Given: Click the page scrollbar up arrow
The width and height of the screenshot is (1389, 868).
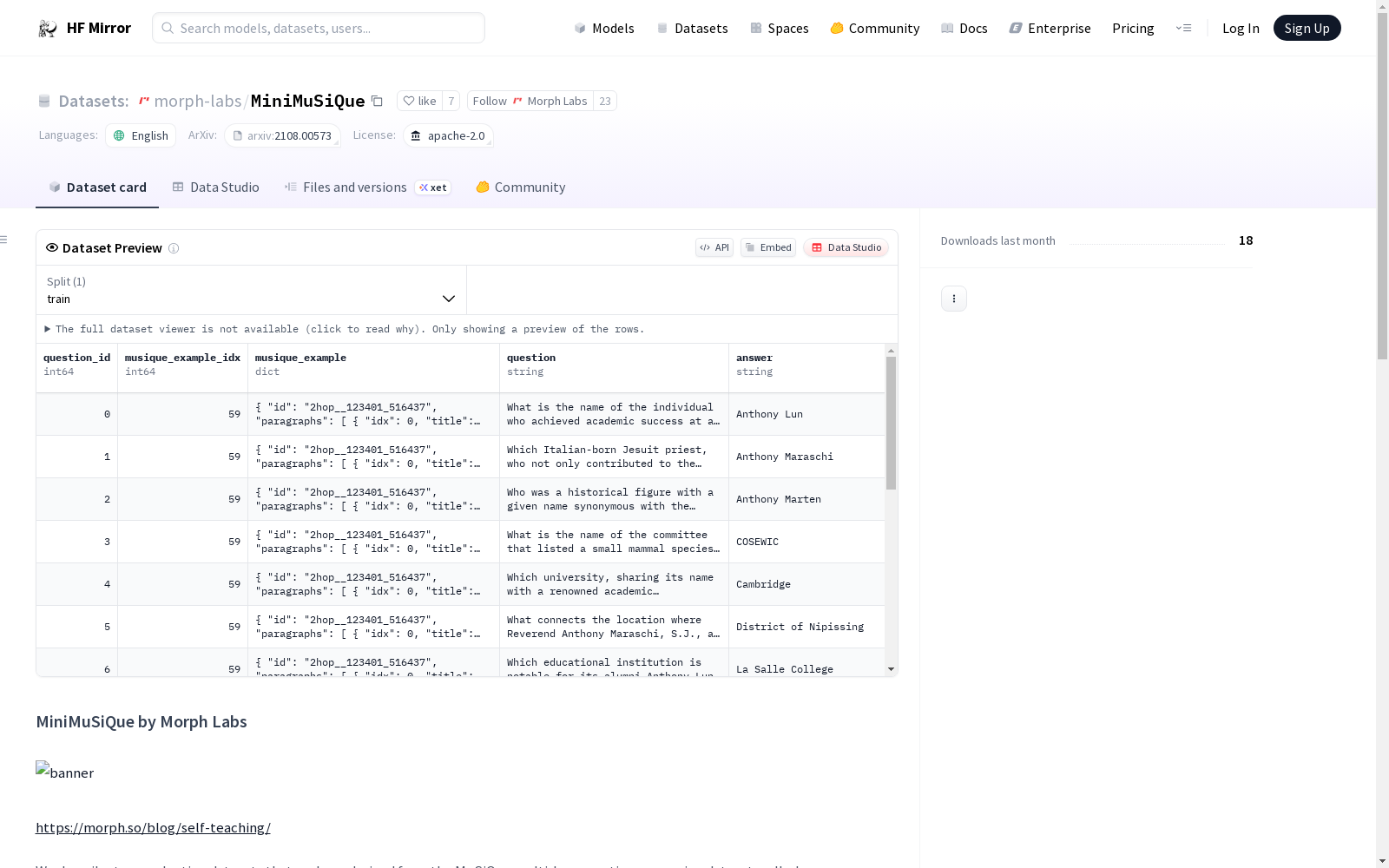Looking at the screenshot, I should [x=1382, y=6].
